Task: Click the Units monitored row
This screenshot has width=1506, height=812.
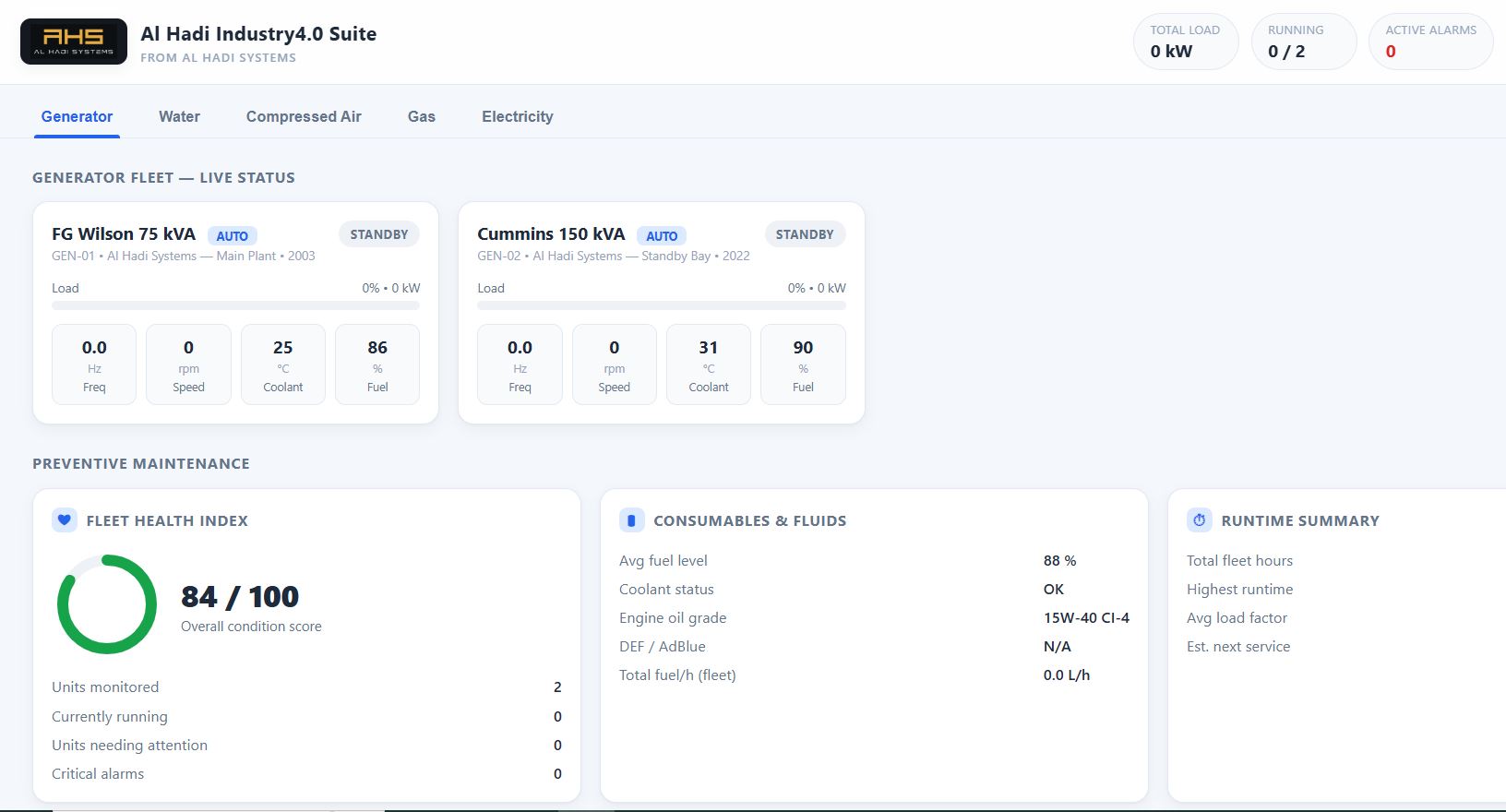Action: click(x=306, y=687)
